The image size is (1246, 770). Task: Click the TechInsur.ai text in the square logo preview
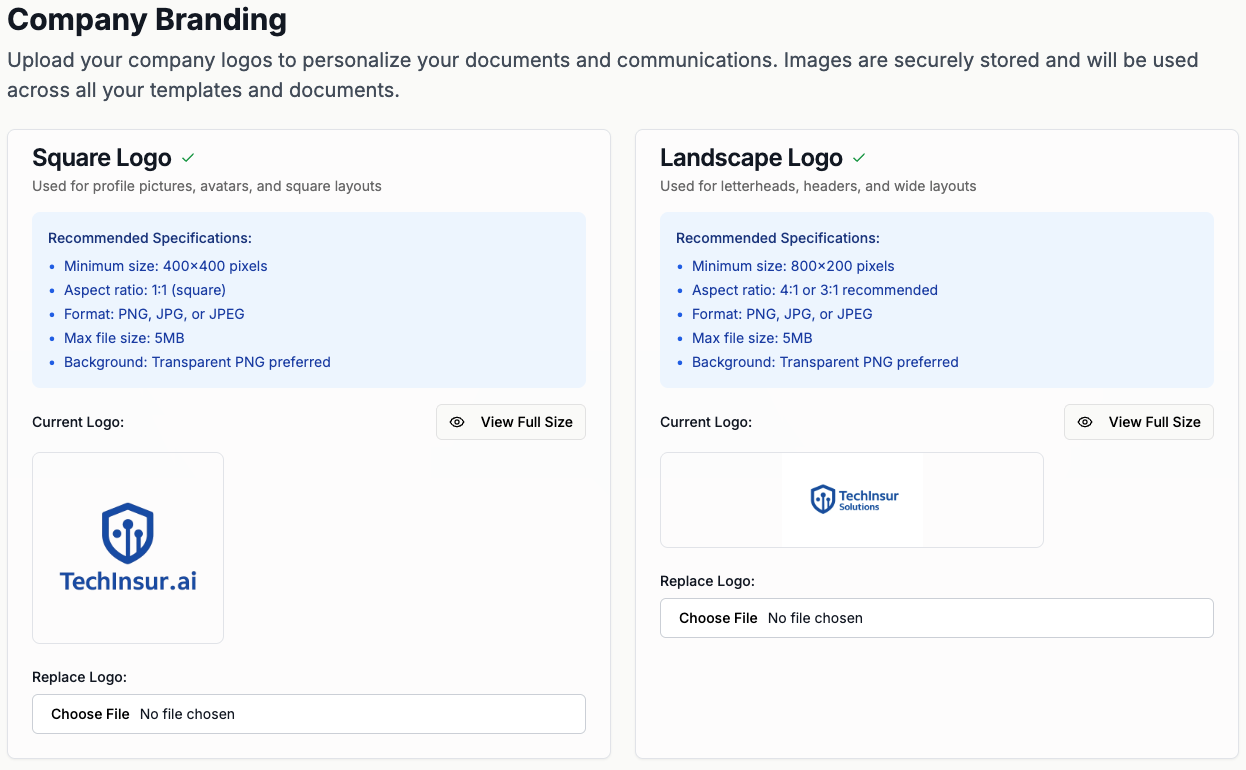(x=128, y=581)
